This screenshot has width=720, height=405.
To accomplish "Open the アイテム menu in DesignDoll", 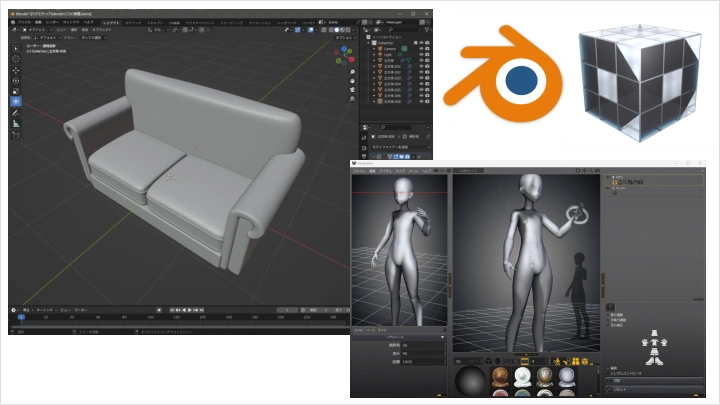I will (385, 171).
